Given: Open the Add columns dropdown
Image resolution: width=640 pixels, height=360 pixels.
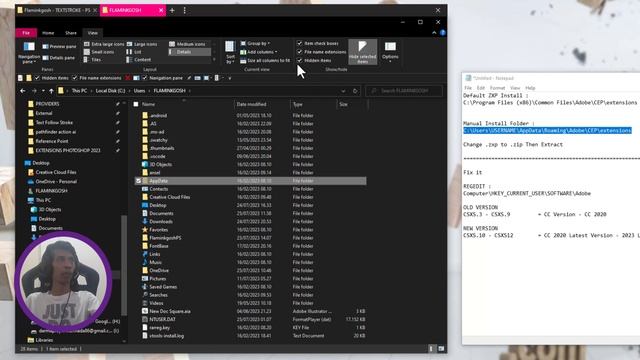Looking at the screenshot, I should pyautogui.click(x=259, y=52).
